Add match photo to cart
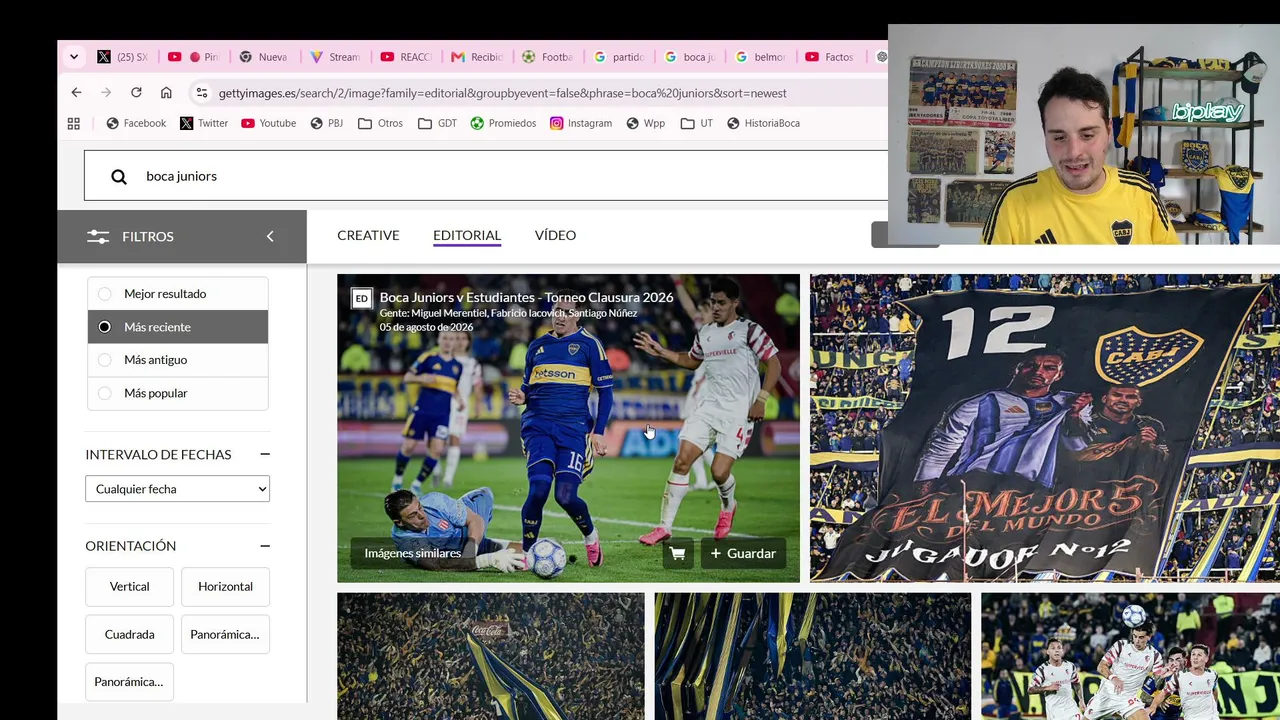The width and height of the screenshot is (1280, 720). click(x=677, y=553)
